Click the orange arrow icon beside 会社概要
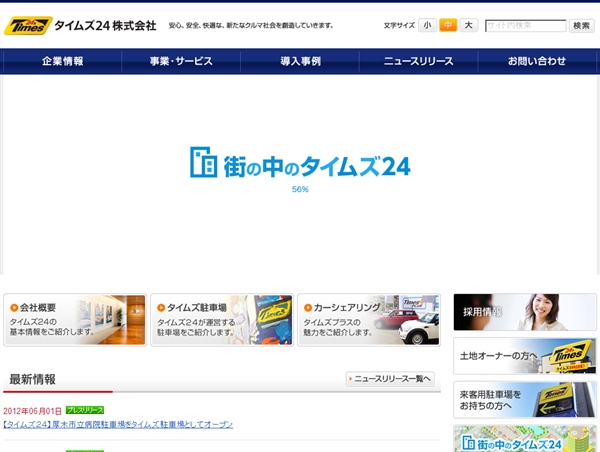The image size is (600, 452). (x=14, y=307)
